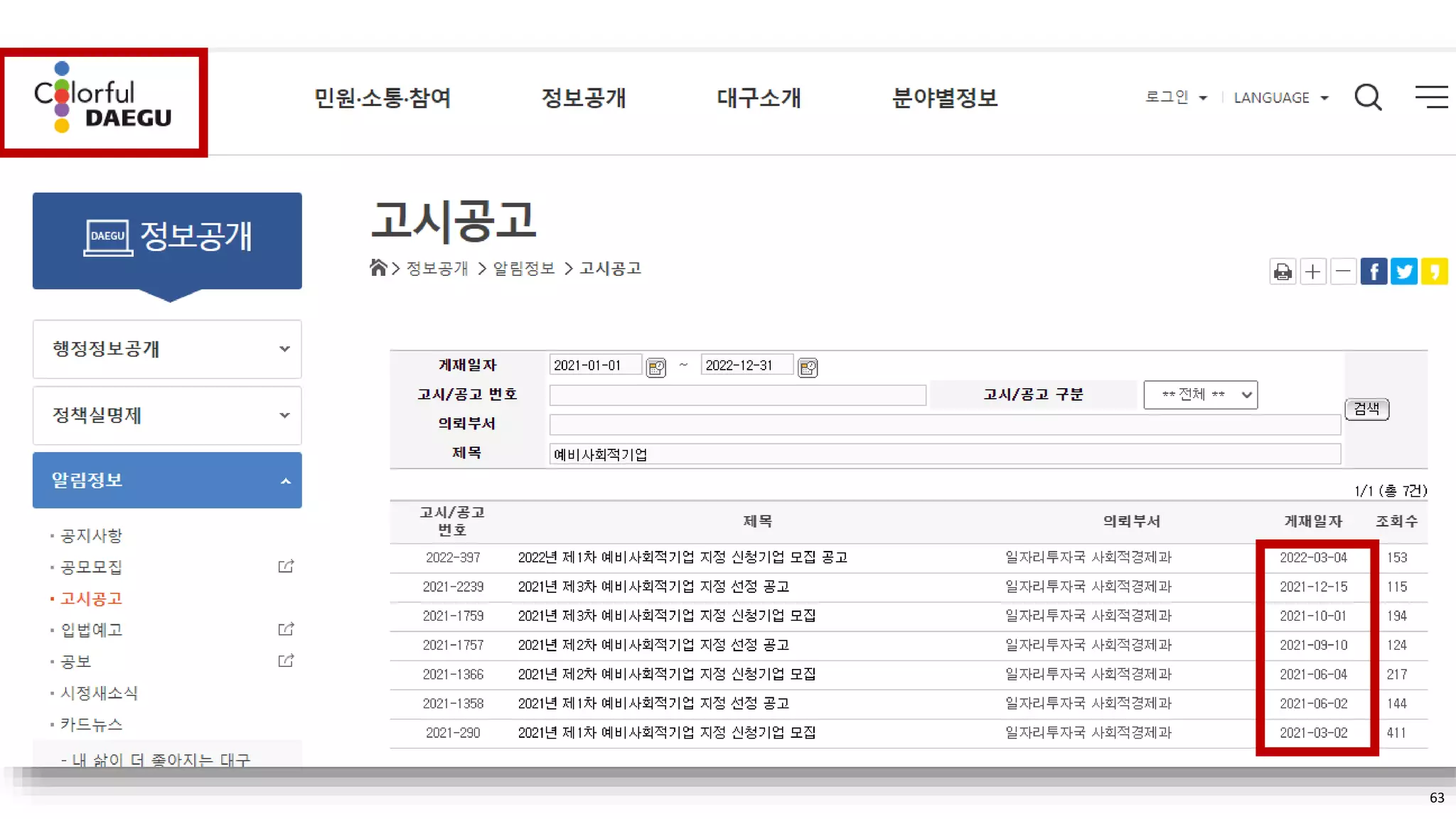
Task: Click the print page icon
Action: [1283, 272]
